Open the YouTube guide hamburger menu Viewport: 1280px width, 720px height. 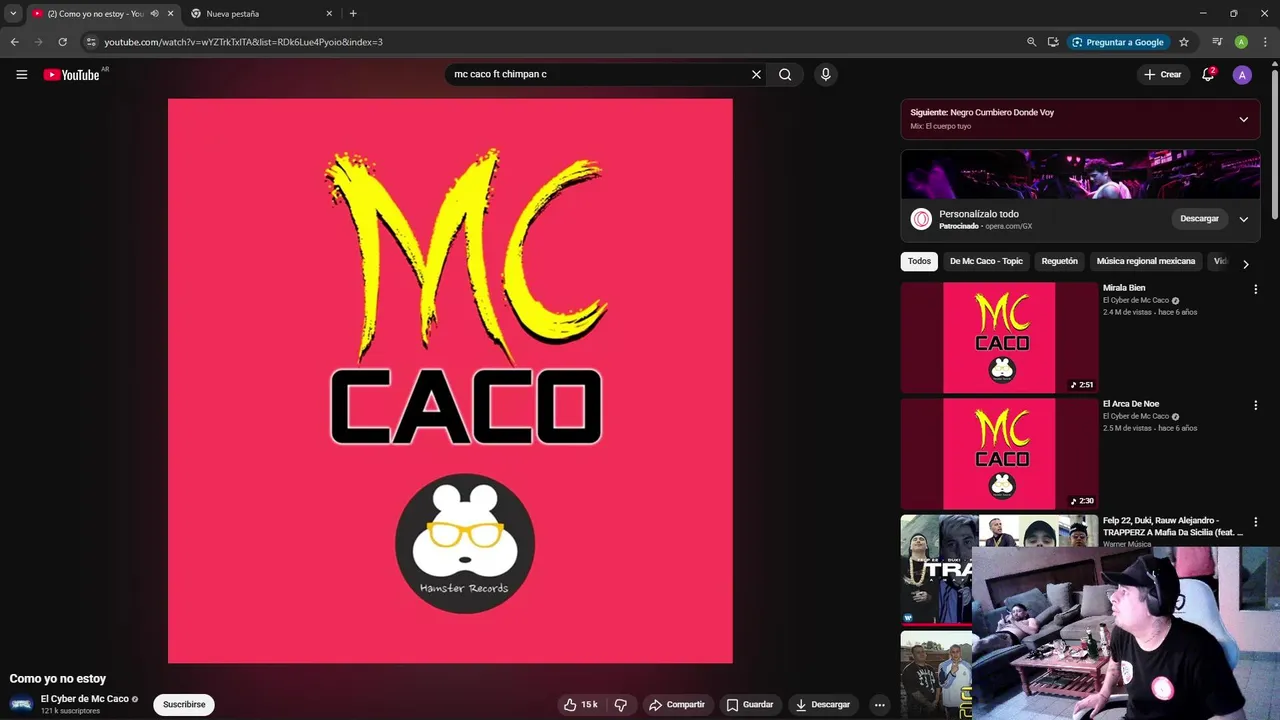point(21,74)
